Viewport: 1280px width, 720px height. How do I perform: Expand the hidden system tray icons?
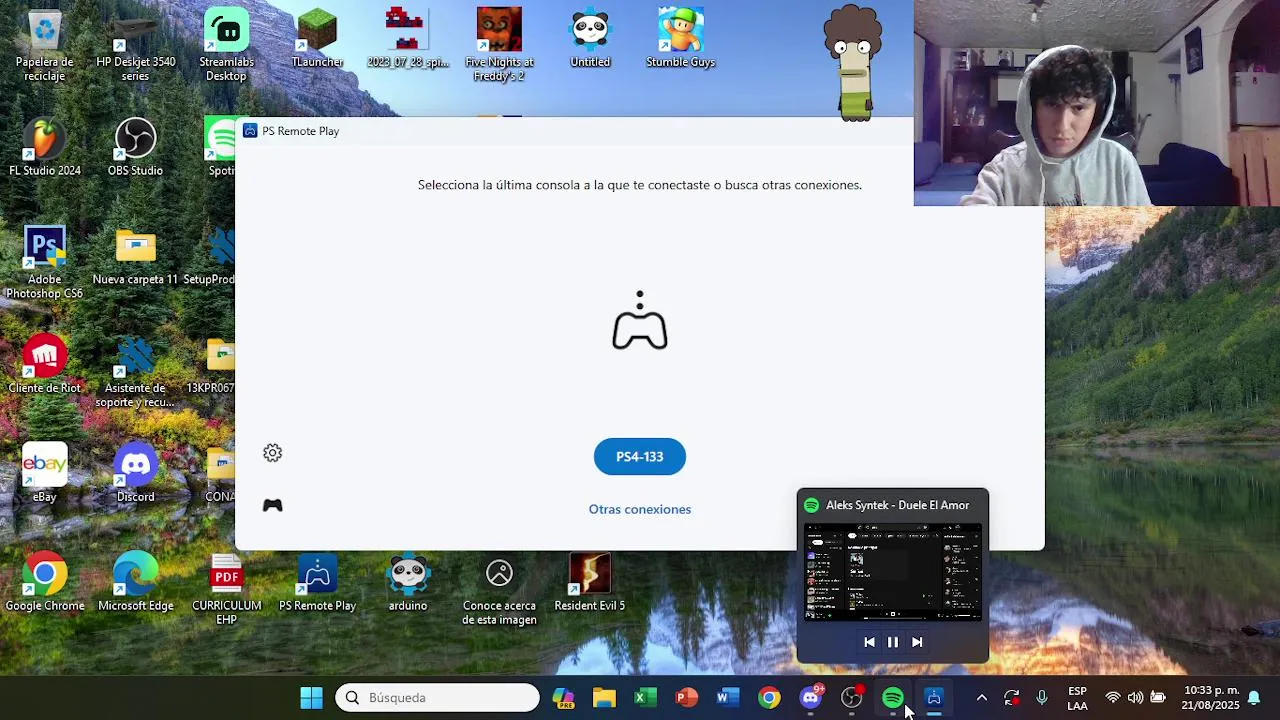[981, 698]
